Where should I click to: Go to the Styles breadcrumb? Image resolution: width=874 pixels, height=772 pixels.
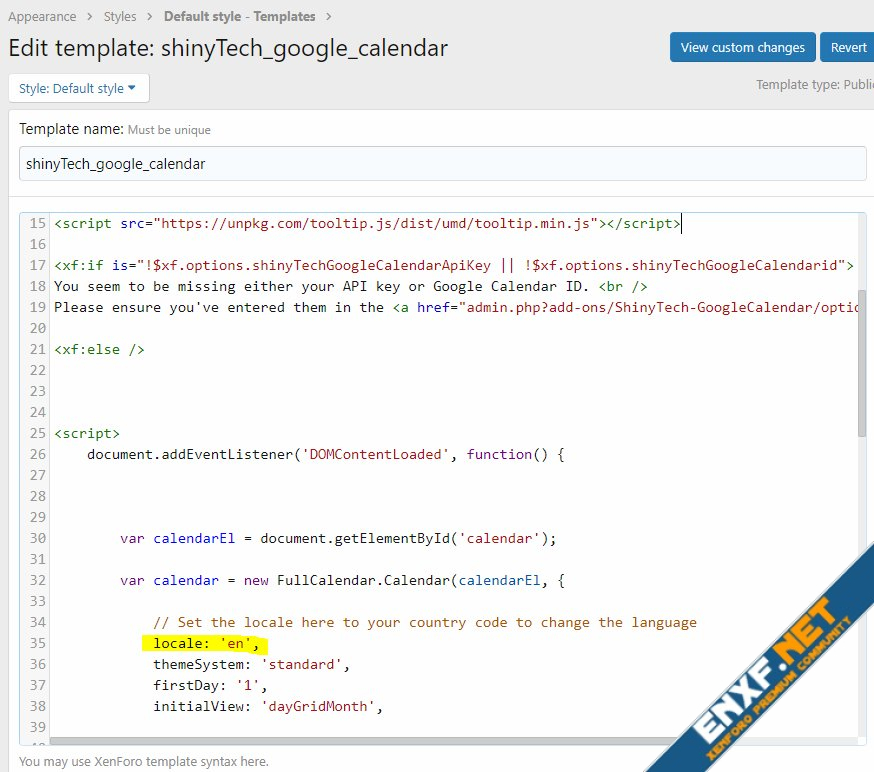click(120, 16)
